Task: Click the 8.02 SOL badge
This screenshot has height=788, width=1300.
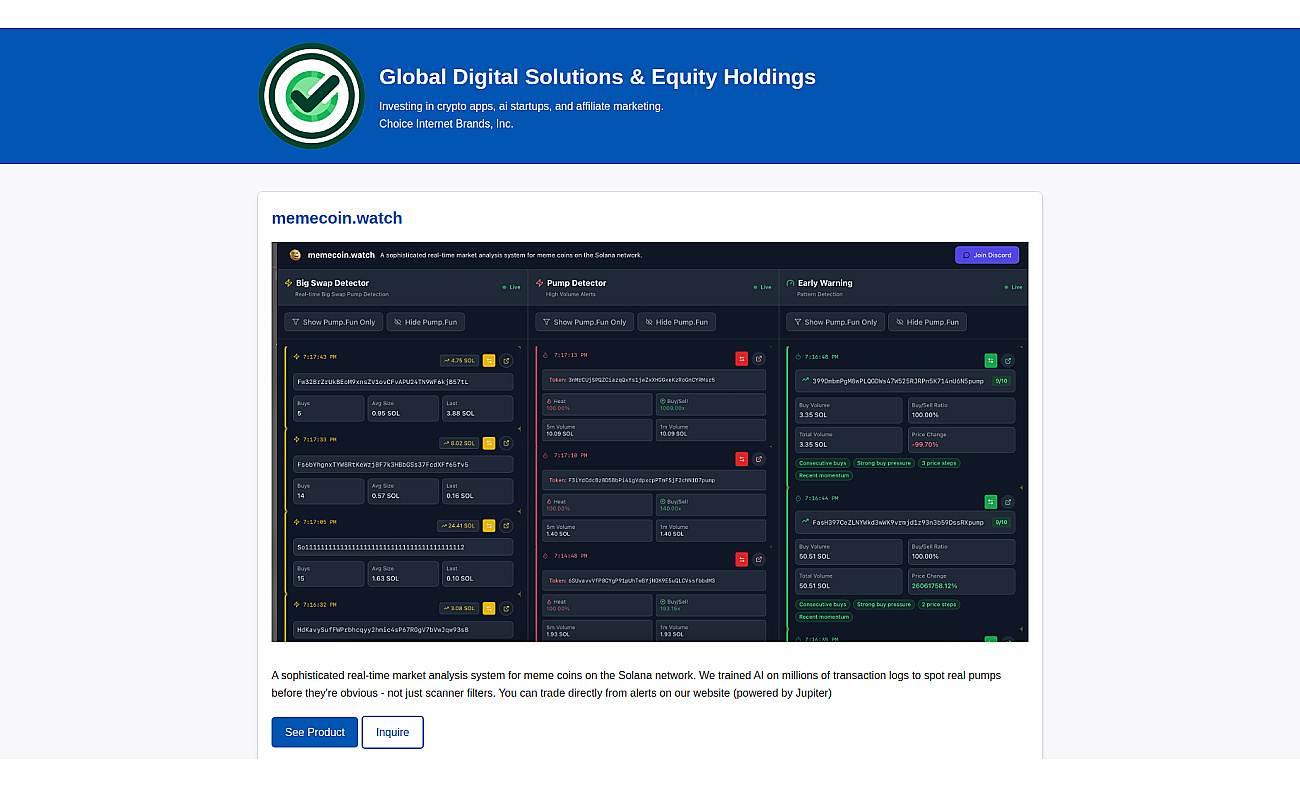Action: [459, 443]
